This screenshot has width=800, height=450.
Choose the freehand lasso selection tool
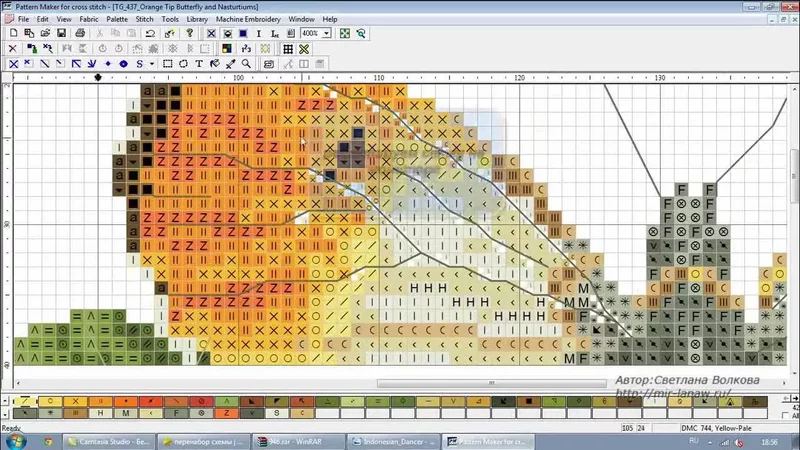[183, 64]
